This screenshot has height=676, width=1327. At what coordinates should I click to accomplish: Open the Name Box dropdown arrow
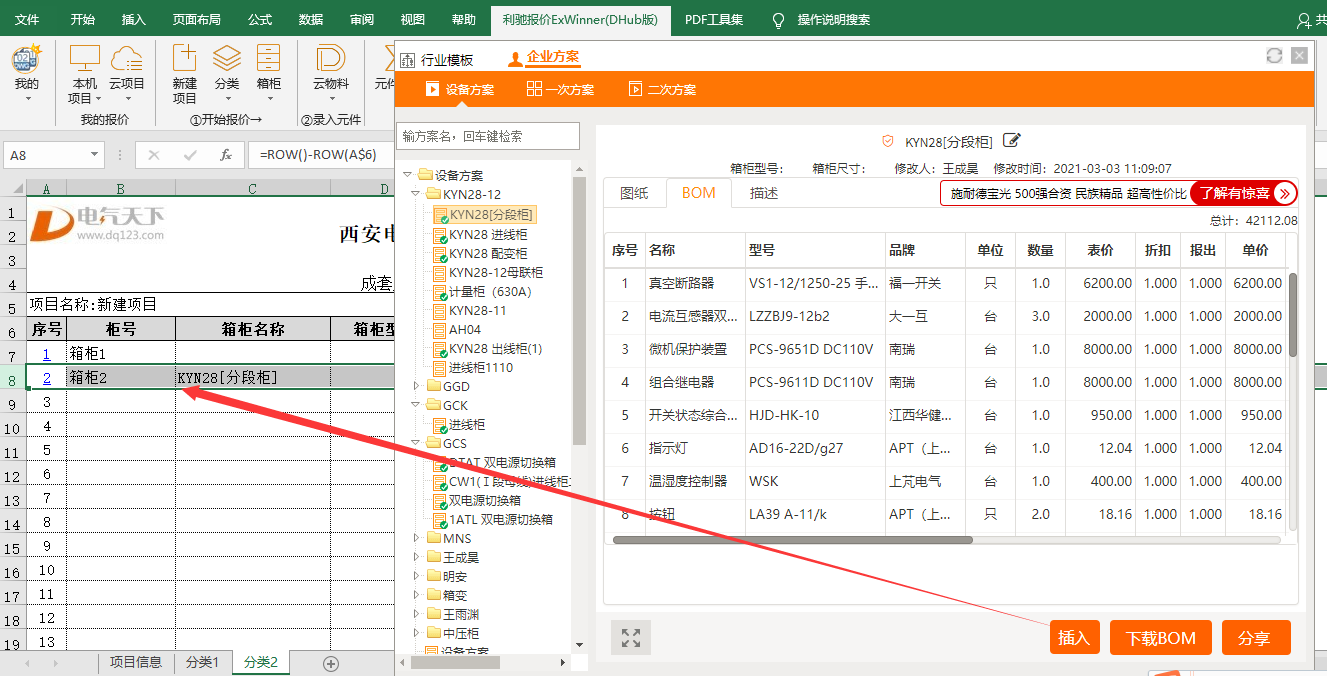click(95, 155)
